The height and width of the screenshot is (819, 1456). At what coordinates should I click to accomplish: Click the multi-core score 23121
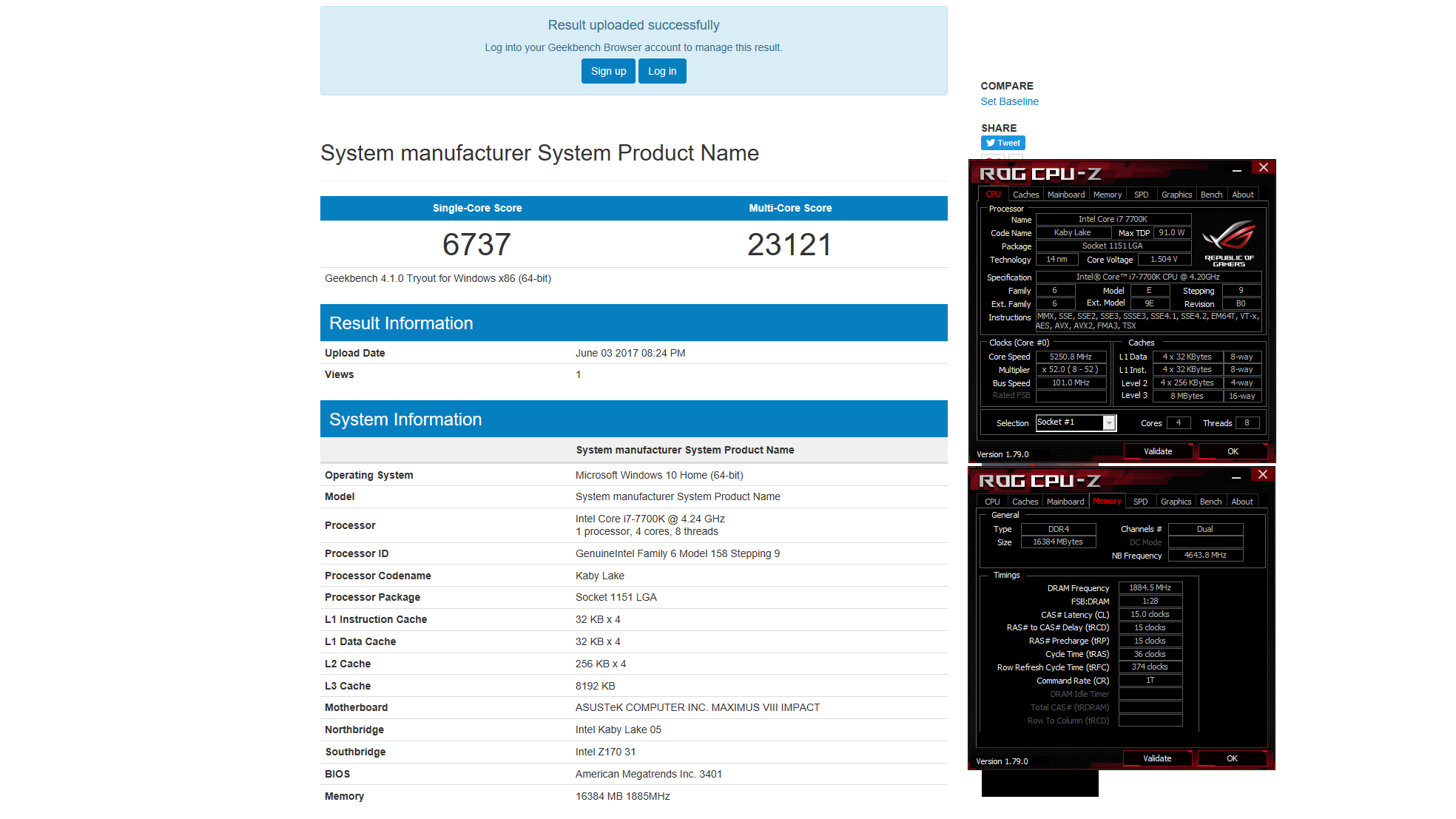coord(789,245)
